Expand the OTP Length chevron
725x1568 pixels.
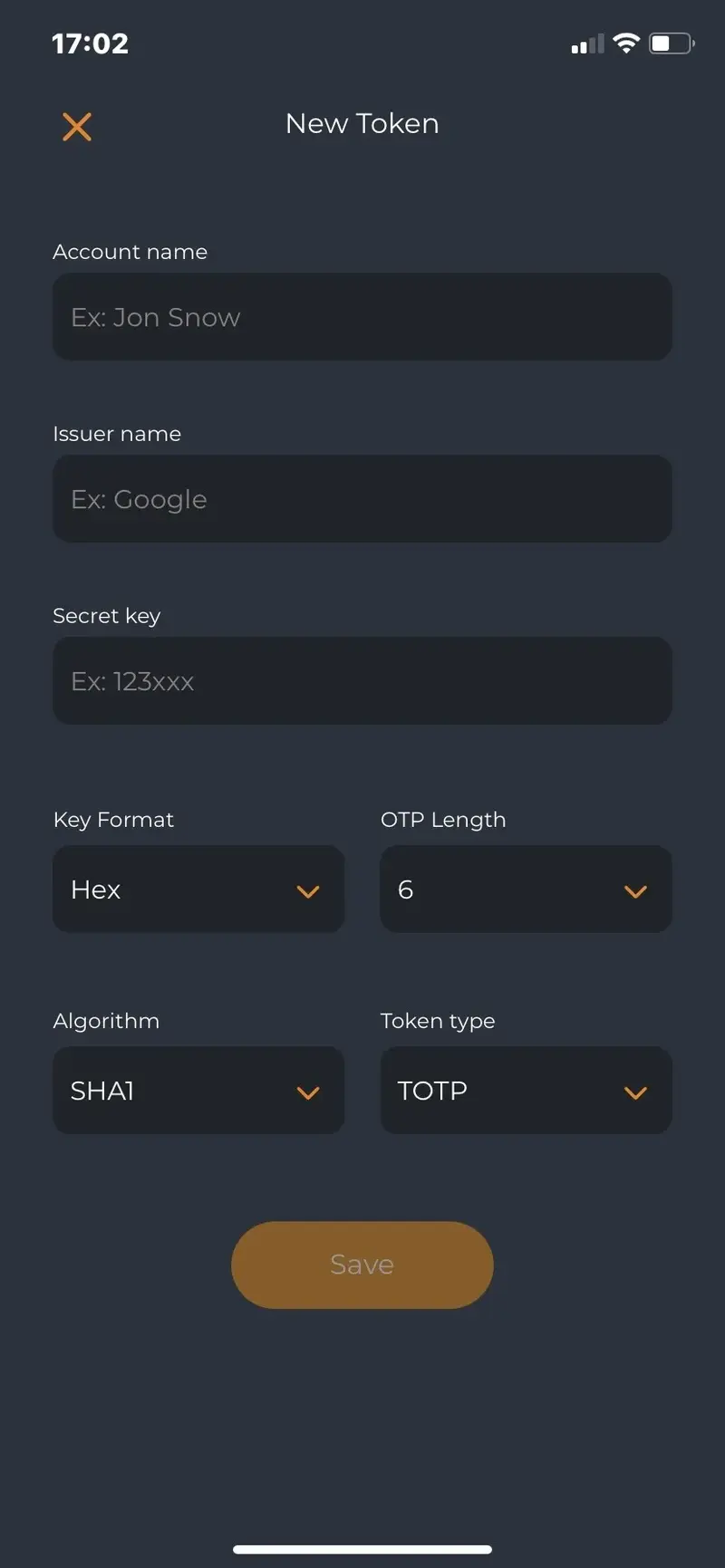coord(635,890)
